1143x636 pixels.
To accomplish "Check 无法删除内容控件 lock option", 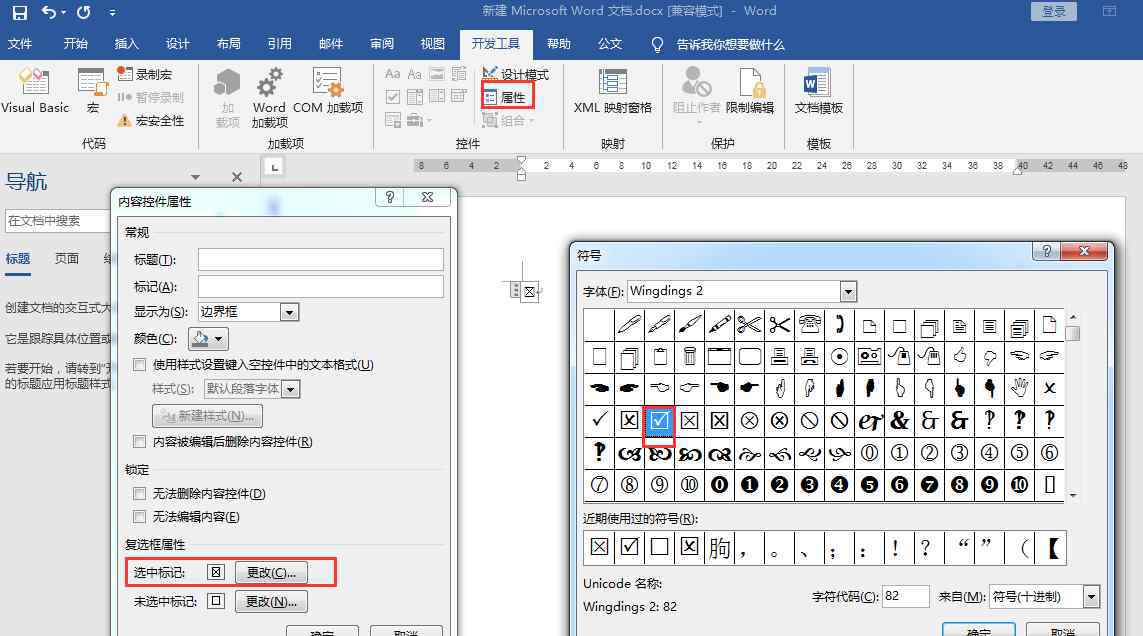I will tap(140, 494).
